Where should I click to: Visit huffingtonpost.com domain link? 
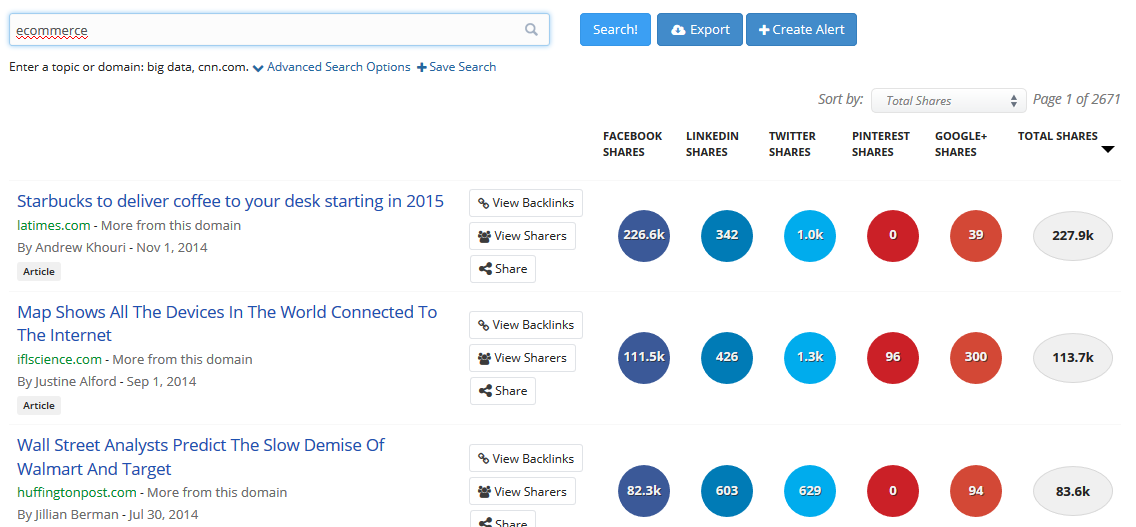[x=77, y=492]
